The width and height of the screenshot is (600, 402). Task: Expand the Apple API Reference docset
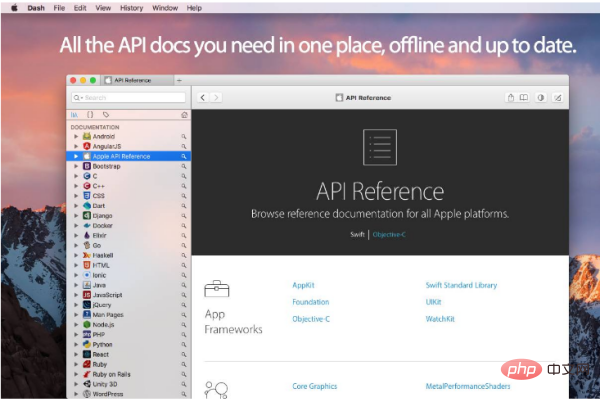76,156
